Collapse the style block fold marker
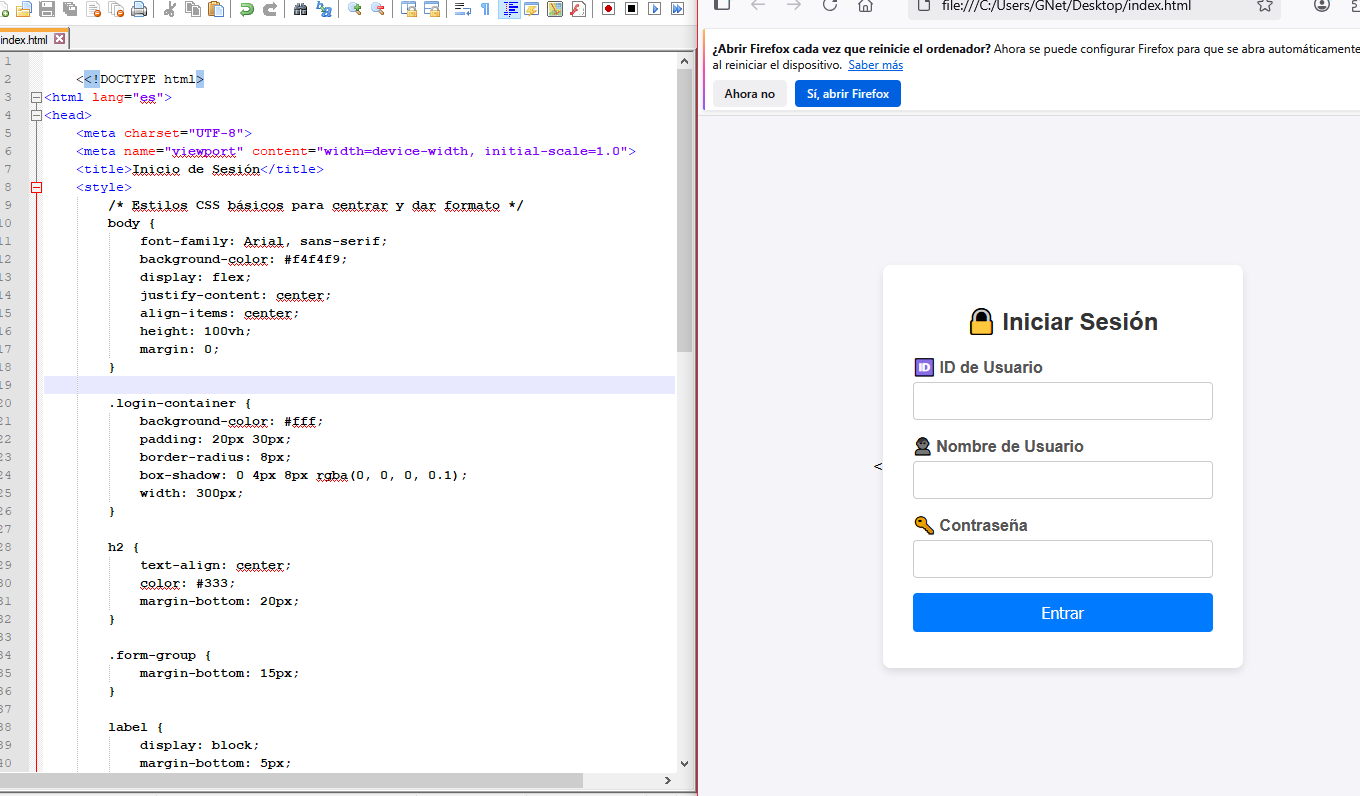 pos(37,188)
